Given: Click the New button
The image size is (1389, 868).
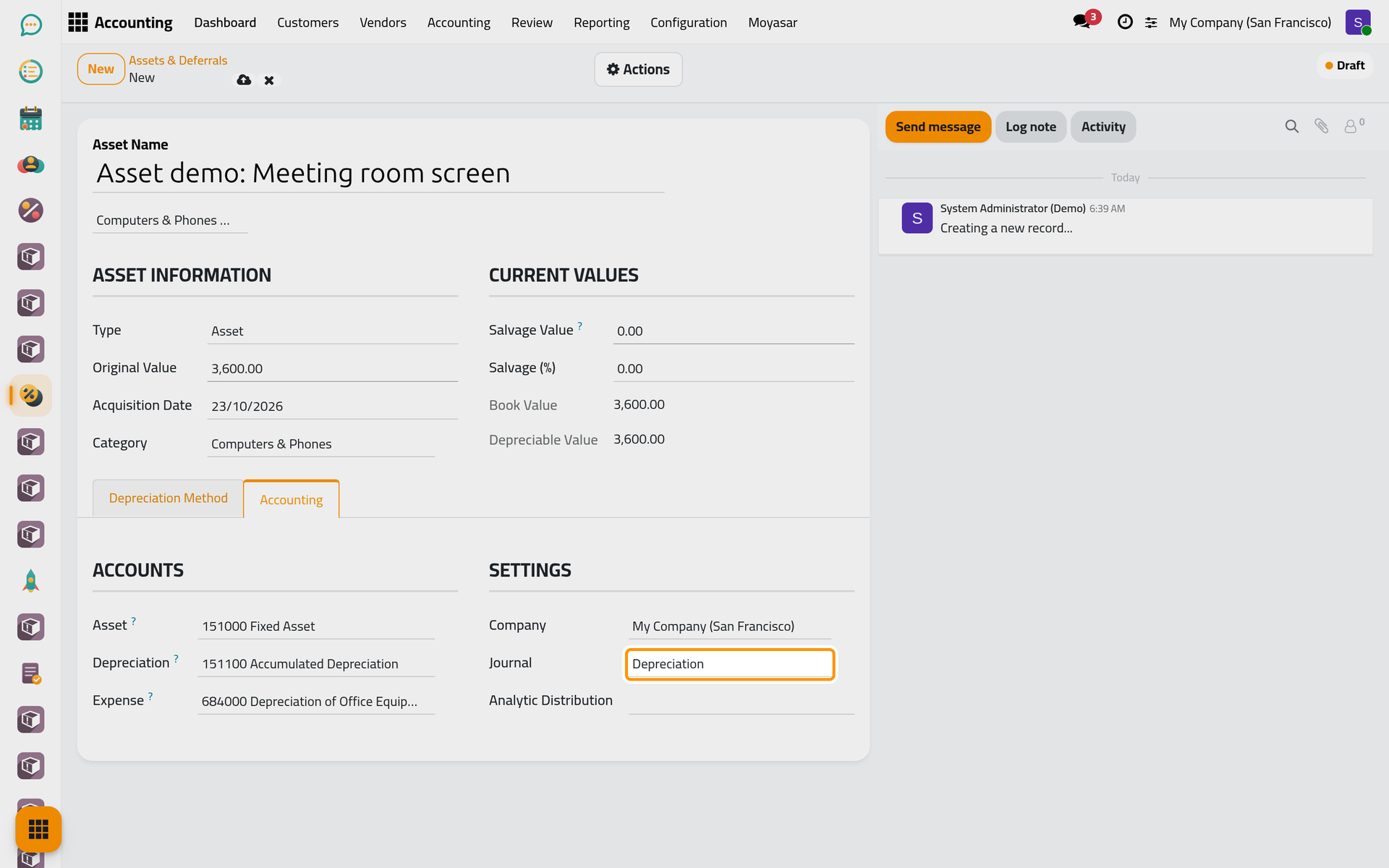Looking at the screenshot, I should (x=101, y=69).
